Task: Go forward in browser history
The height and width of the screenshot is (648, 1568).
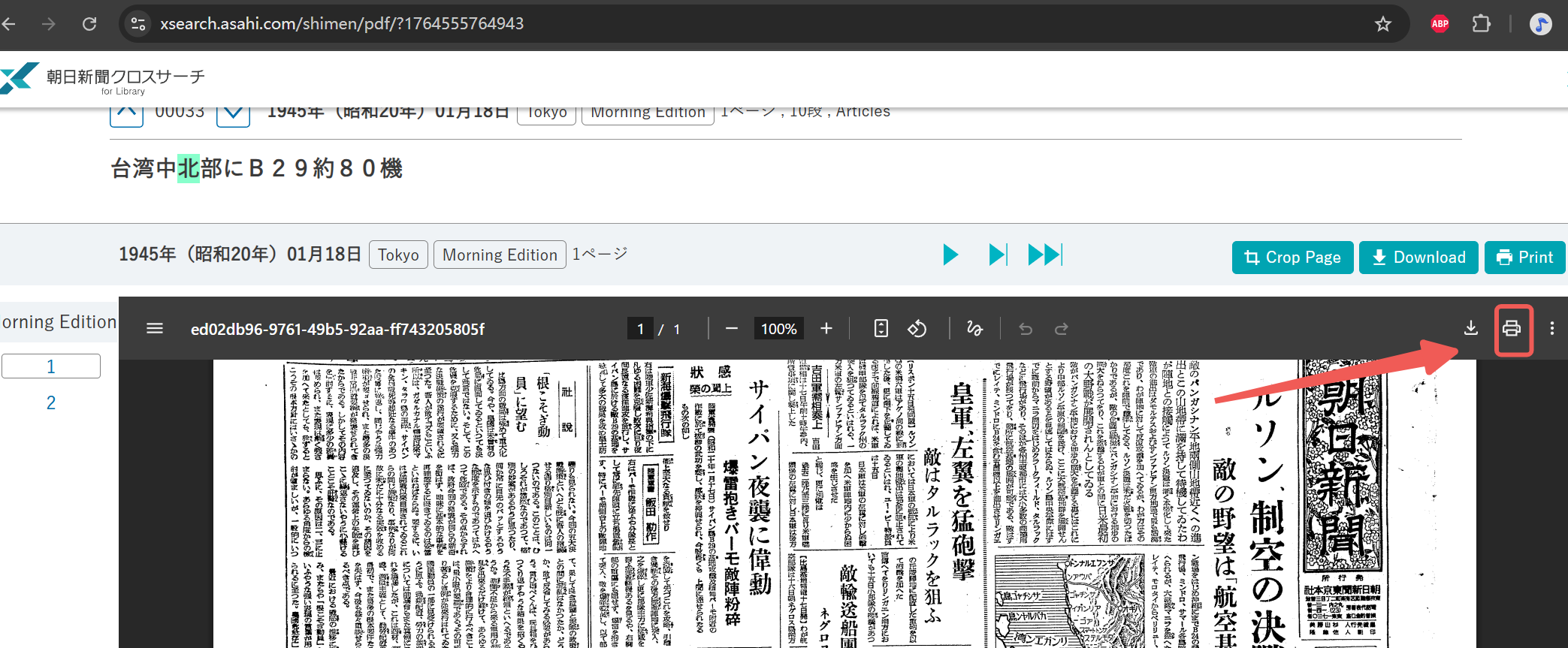Action: 49,24
